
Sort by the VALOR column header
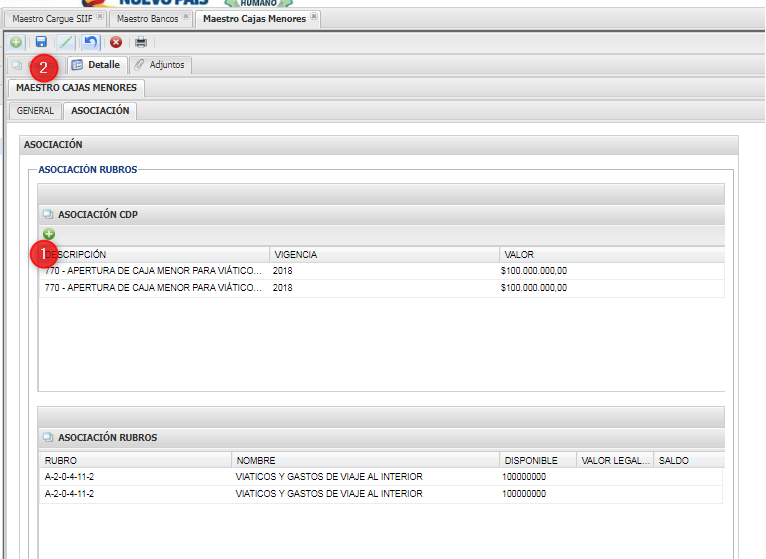tap(519, 255)
